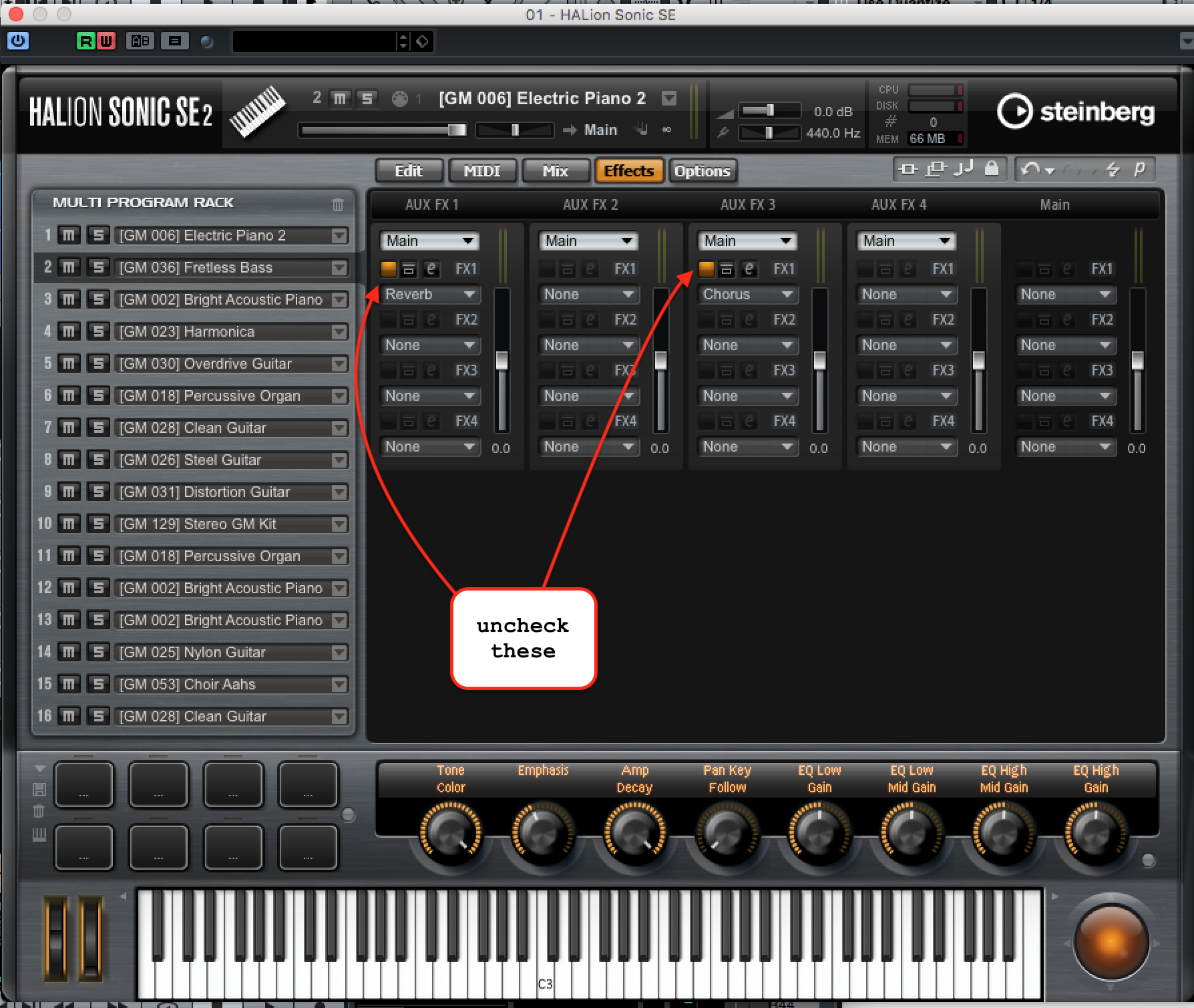Open the AUX FX 3 Chorus effect dropdown

click(x=748, y=294)
